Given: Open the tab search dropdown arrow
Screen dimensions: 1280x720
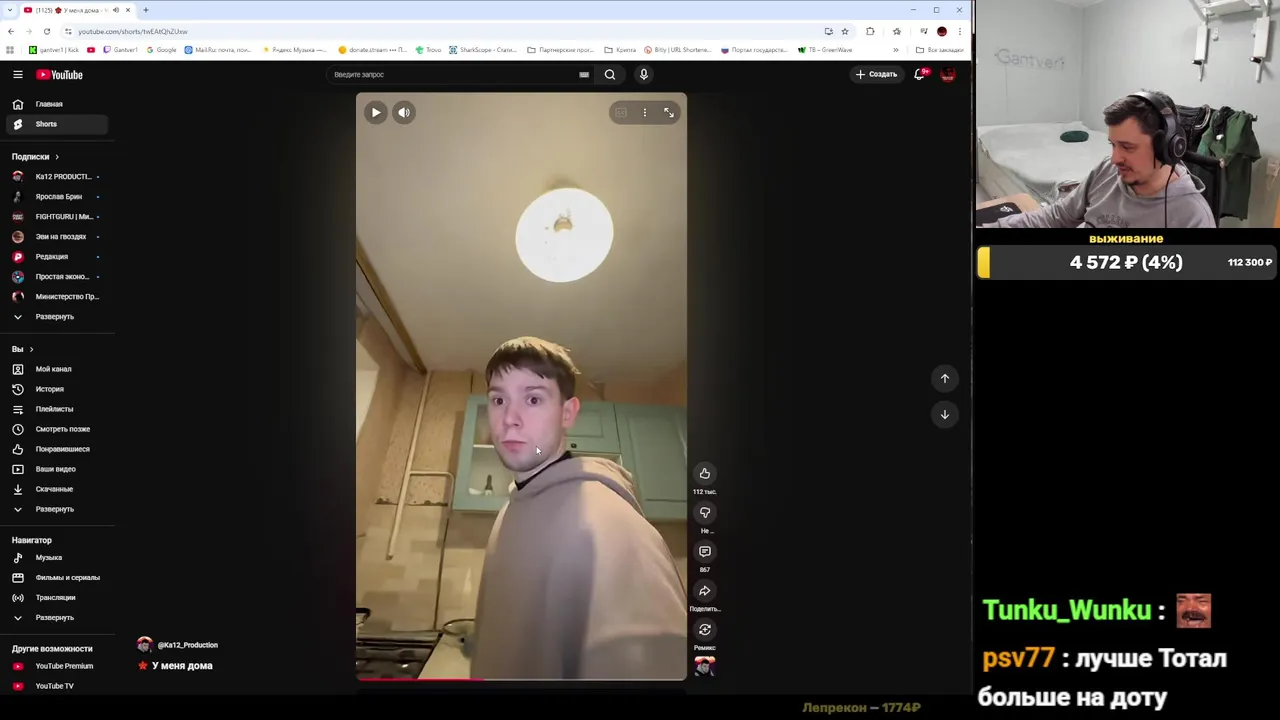Looking at the screenshot, I should pyautogui.click(x=10, y=10).
